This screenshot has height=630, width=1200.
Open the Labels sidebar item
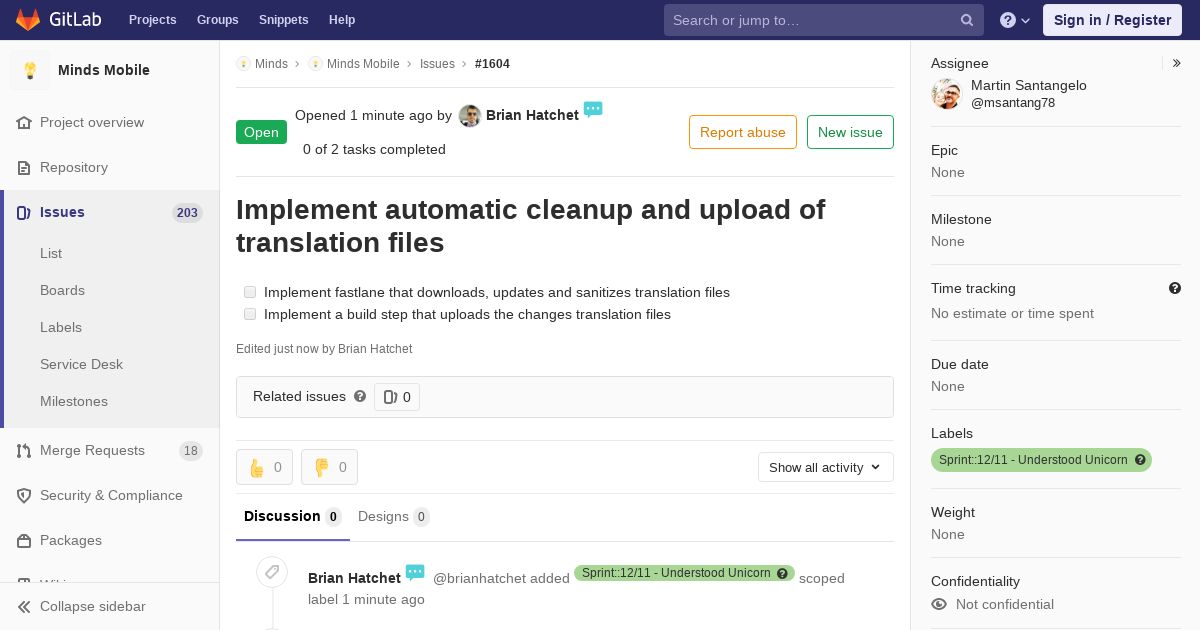click(x=61, y=327)
